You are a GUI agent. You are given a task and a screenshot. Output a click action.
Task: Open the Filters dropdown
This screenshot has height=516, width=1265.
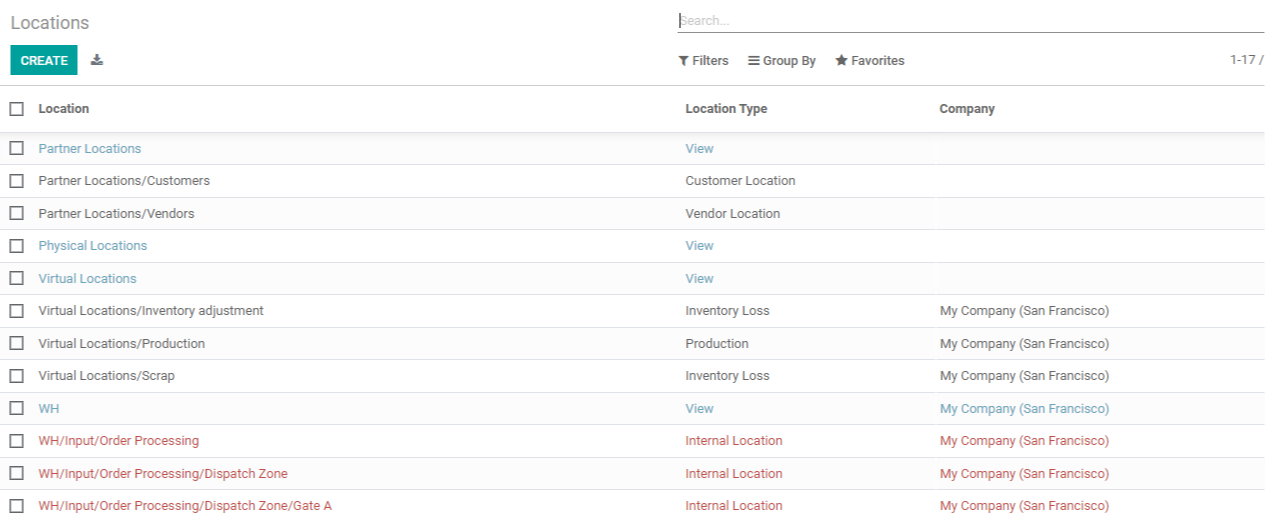coord(703,61)
